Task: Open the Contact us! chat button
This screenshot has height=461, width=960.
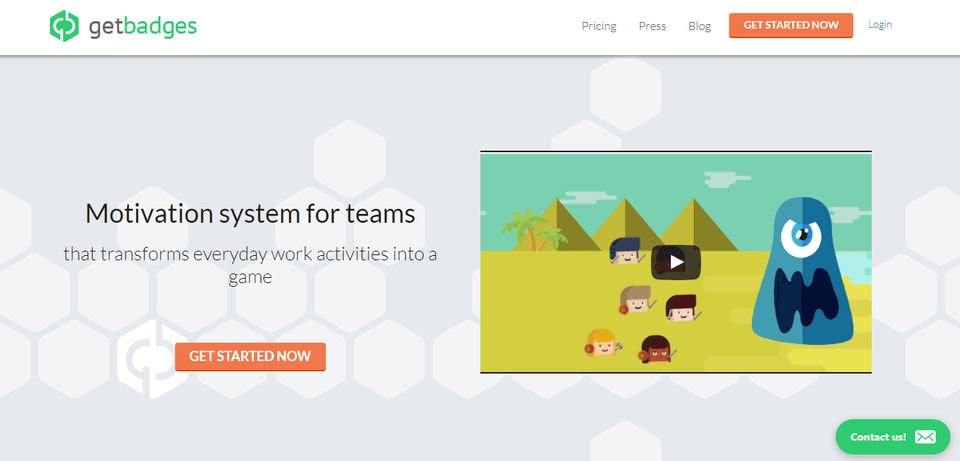Action: 893,437
